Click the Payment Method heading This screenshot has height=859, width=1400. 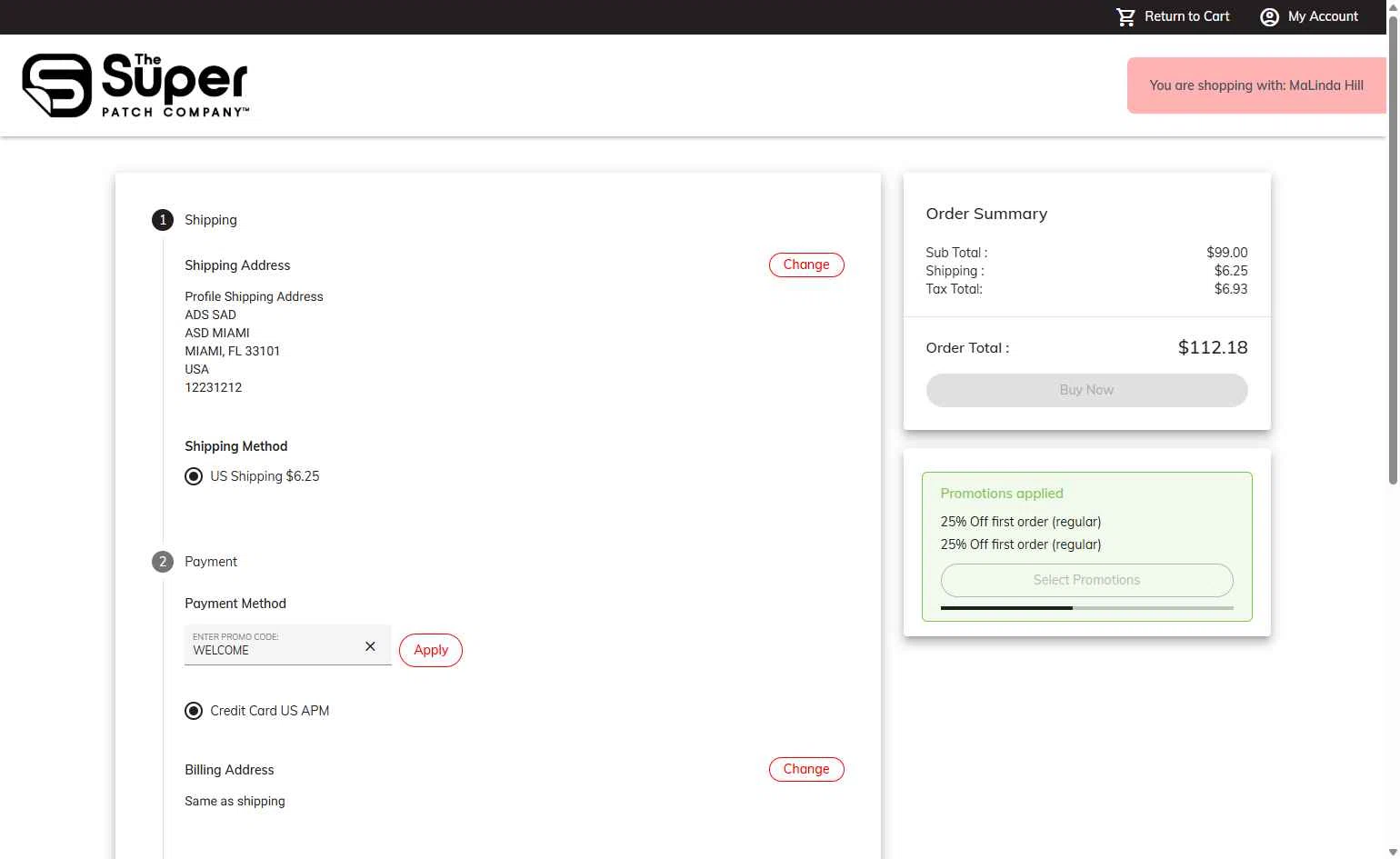coord(235,604)
